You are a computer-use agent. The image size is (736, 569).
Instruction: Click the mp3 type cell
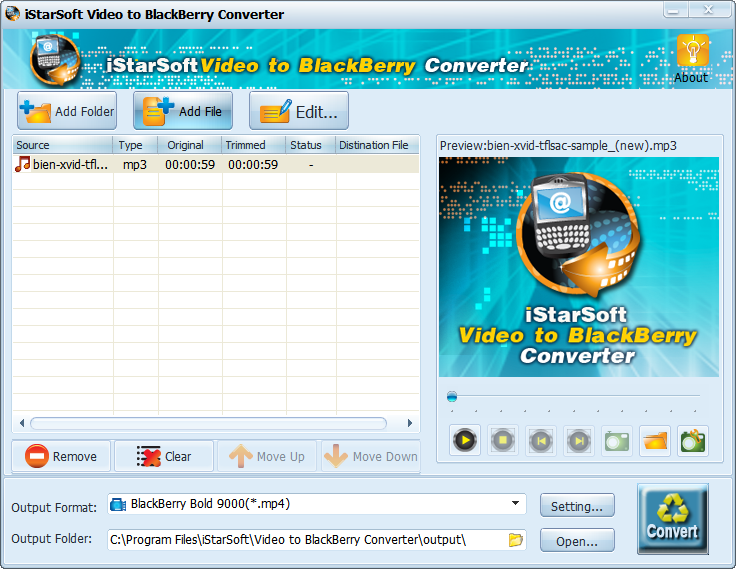(135, 165)
